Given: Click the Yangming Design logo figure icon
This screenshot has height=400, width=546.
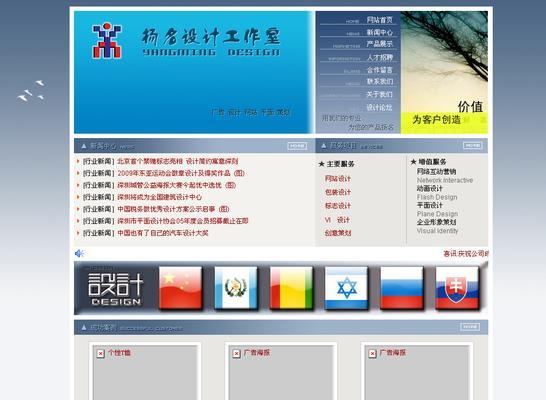Looking at the screenshot, I should point(107,40).
